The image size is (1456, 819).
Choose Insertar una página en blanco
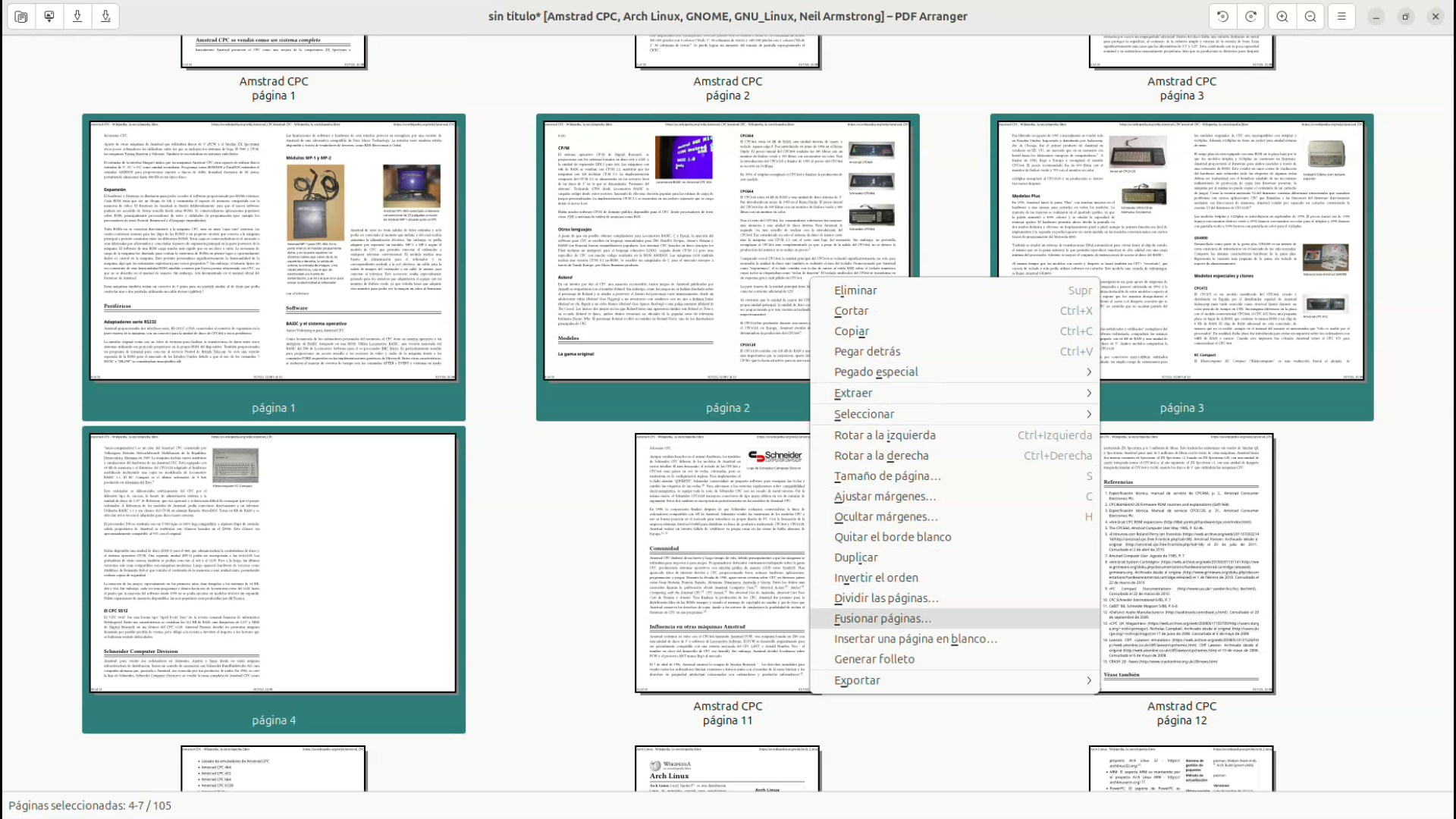click(x=955, y=639)
